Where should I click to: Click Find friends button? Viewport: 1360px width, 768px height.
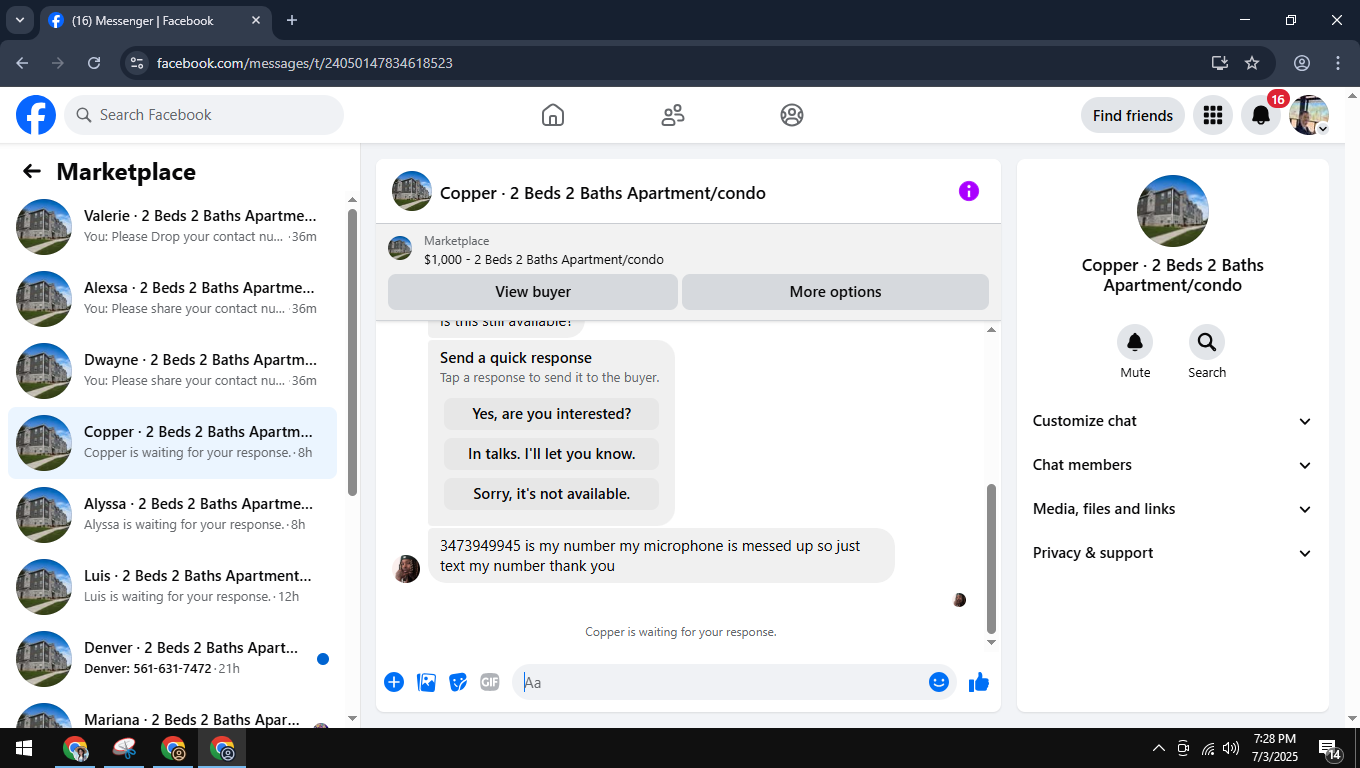pos(1133,115)
